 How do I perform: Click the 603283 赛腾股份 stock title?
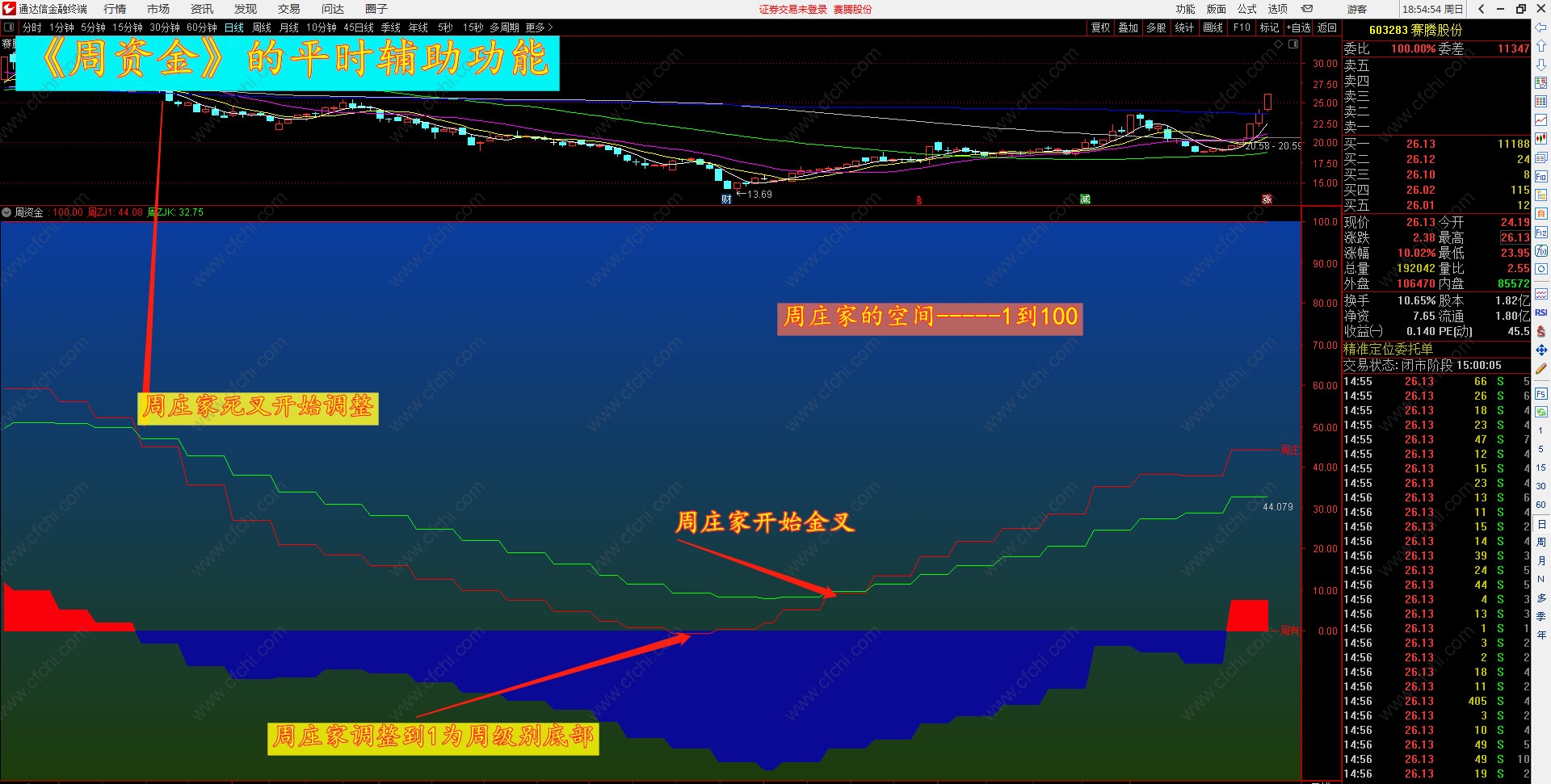coord(1415,30)
